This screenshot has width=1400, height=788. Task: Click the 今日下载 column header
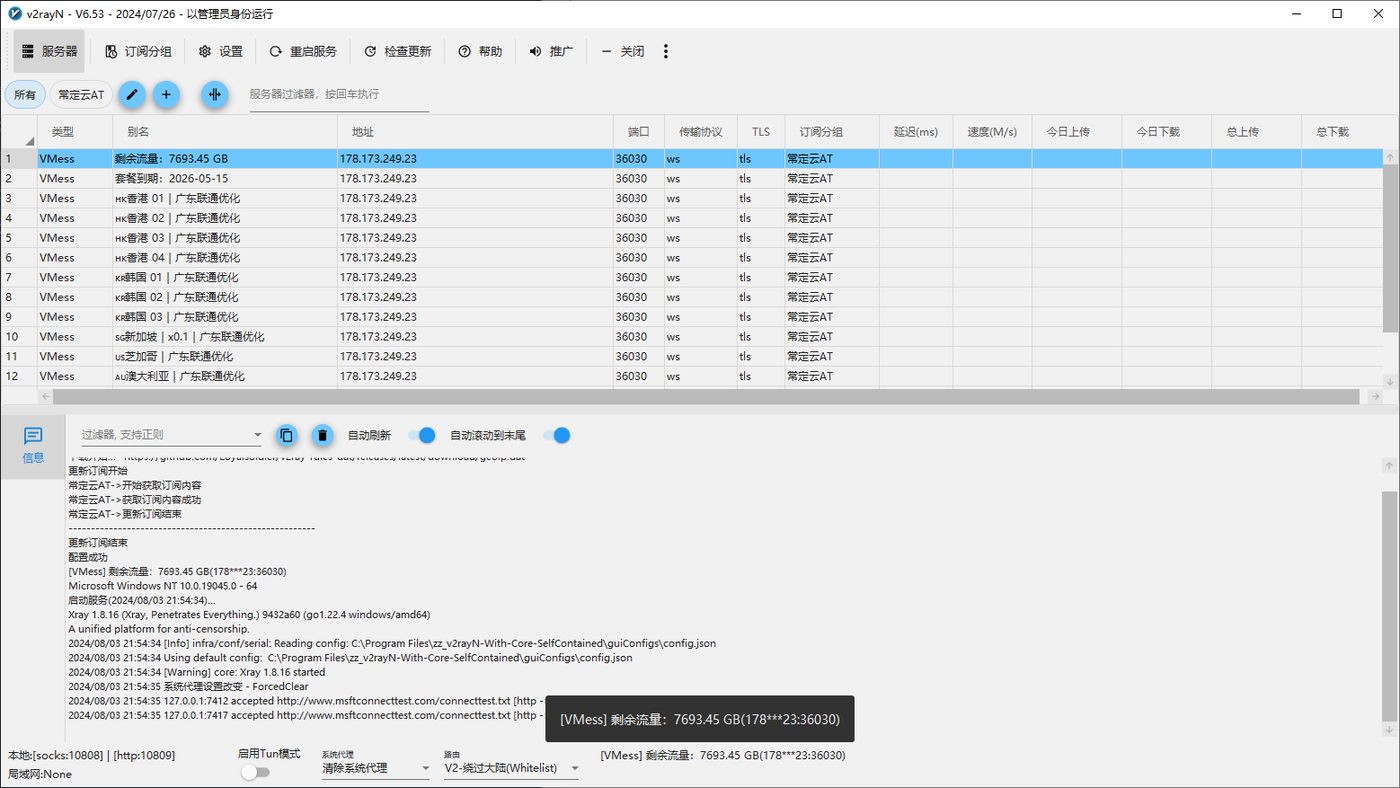[1167, 132]
